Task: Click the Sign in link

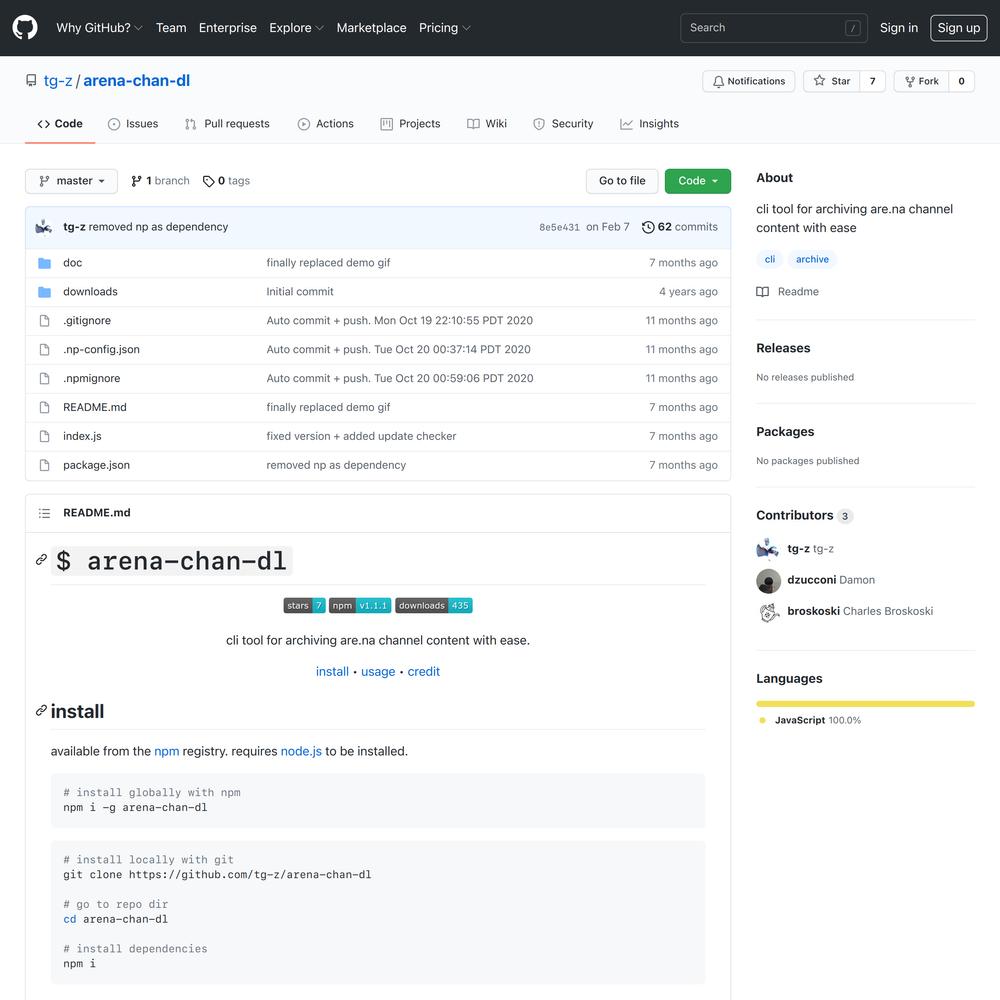Action: (899, 28)
